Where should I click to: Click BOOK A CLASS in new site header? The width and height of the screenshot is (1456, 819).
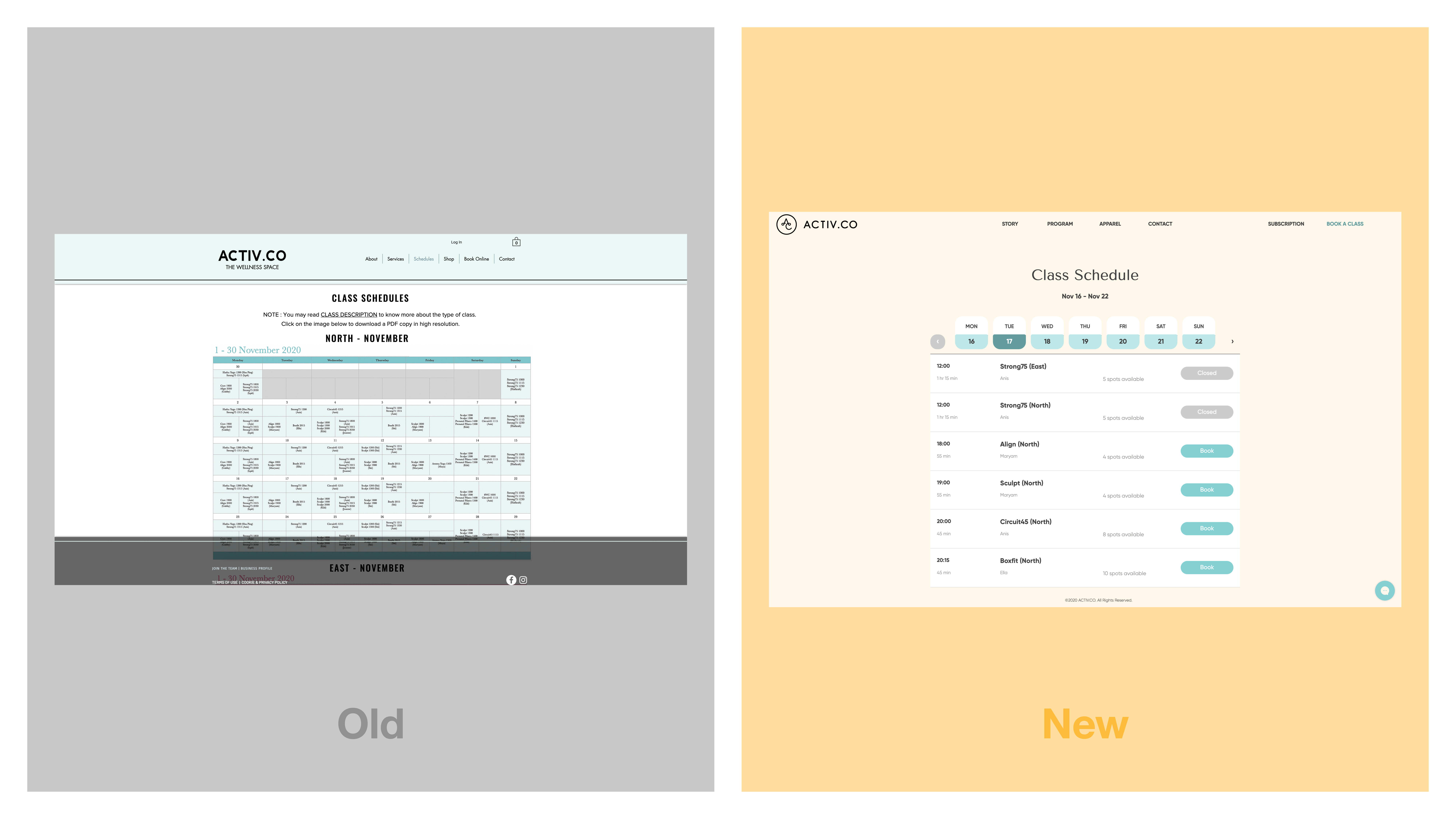(x=1345, y=224)
